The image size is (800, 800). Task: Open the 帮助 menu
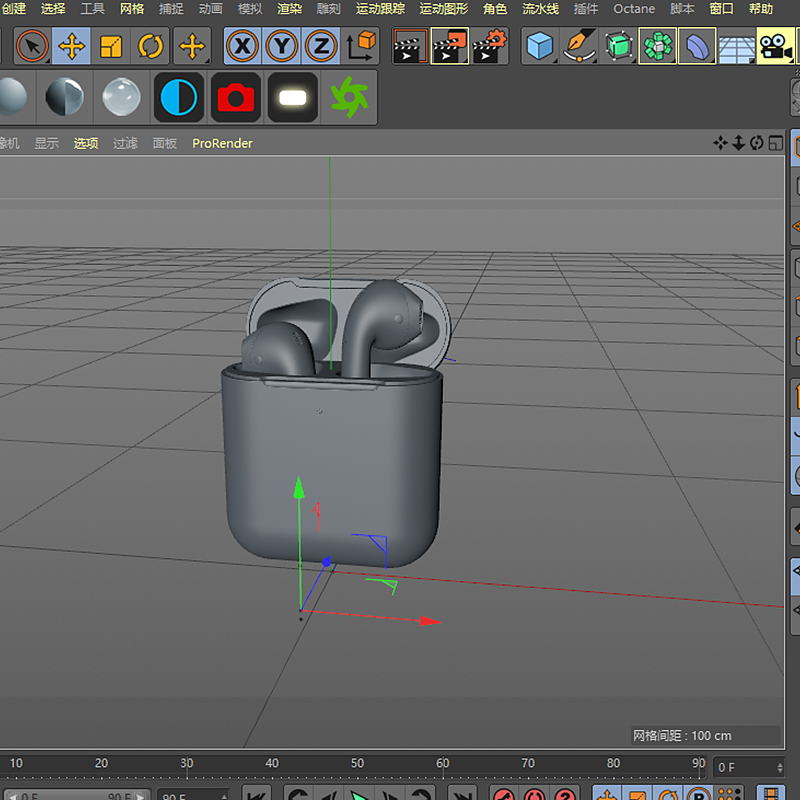(761, 9)
